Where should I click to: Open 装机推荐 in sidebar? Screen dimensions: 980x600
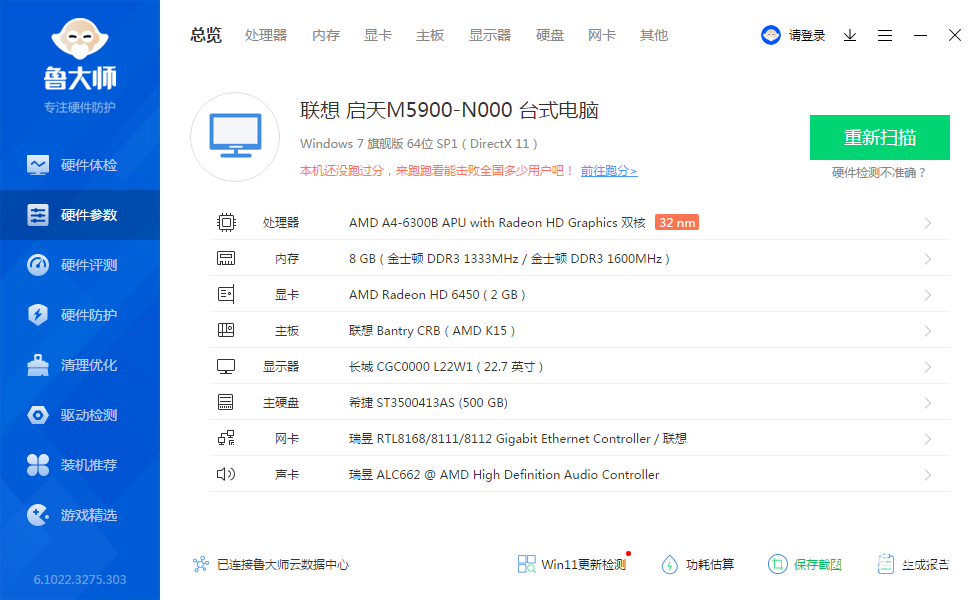click(80, 465)
